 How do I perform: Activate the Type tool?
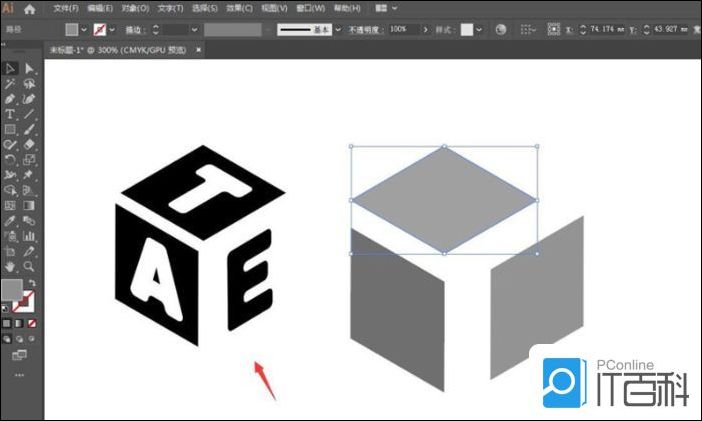[x=10, y=114]
